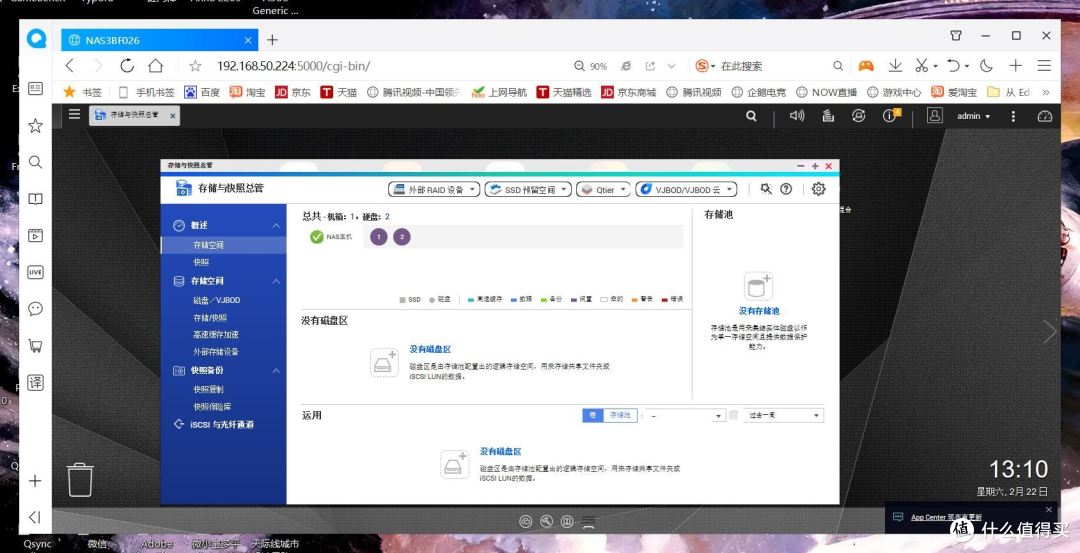Open the browser downloads arrow icon
Screen dimensions: 1080x553
point(895,65)
